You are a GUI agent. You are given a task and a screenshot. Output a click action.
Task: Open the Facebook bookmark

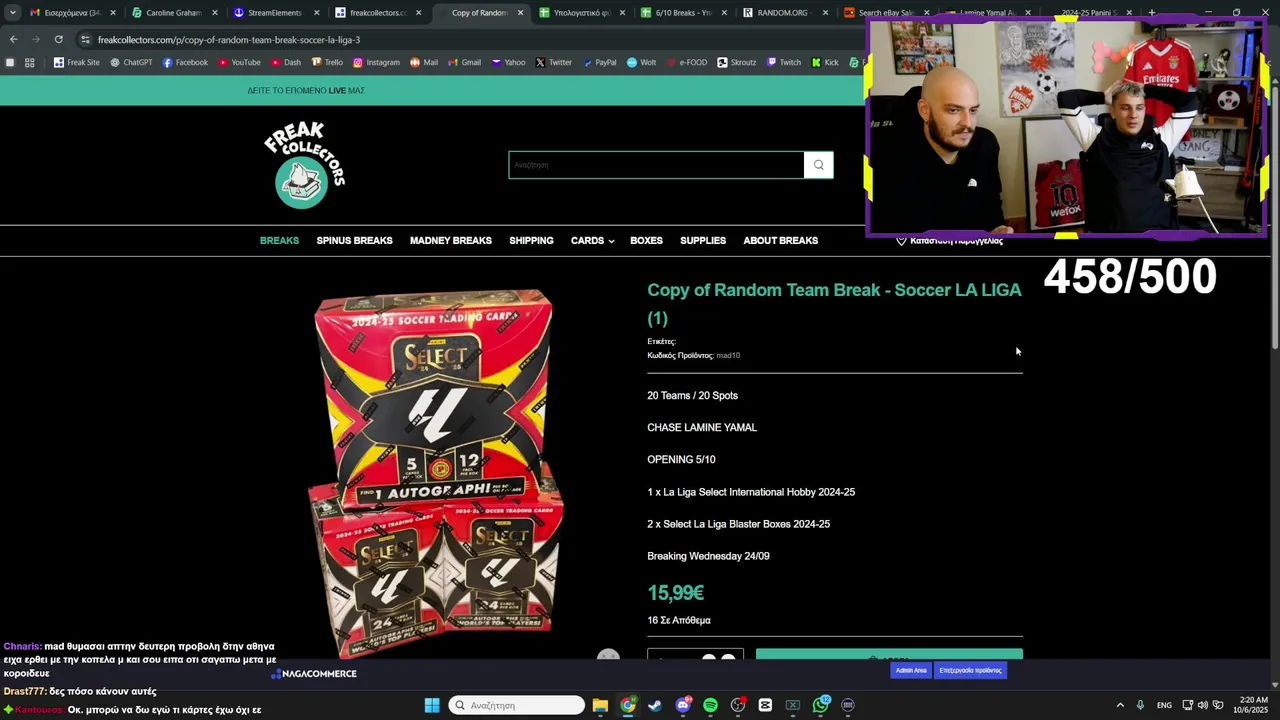tap(185, 62)
